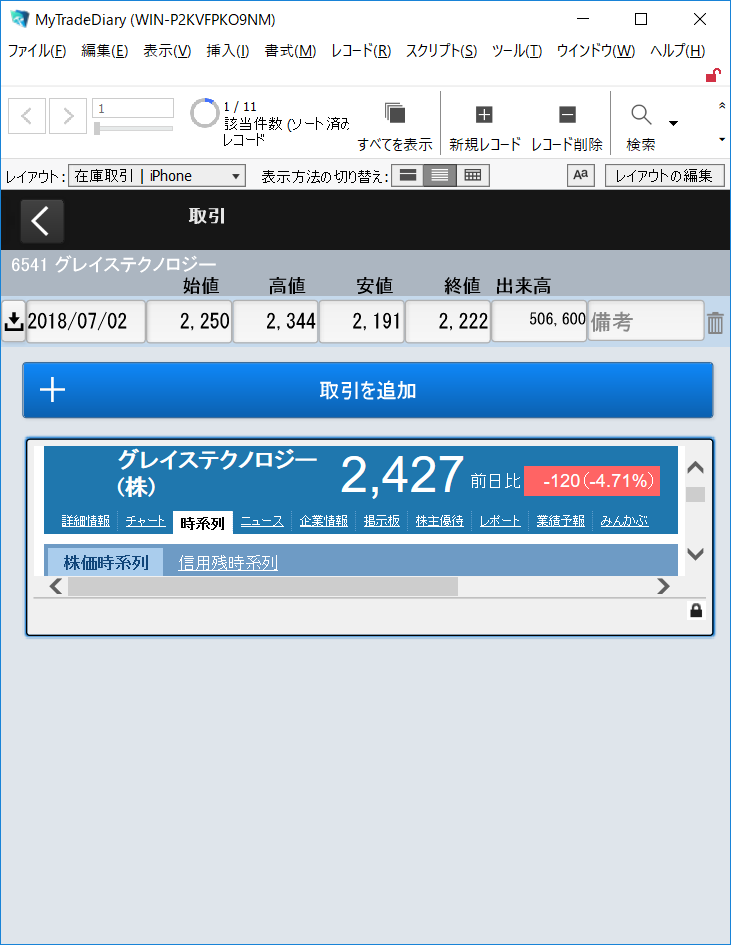
Task: Click the 取引を追加 button
Action: (368, 390)
